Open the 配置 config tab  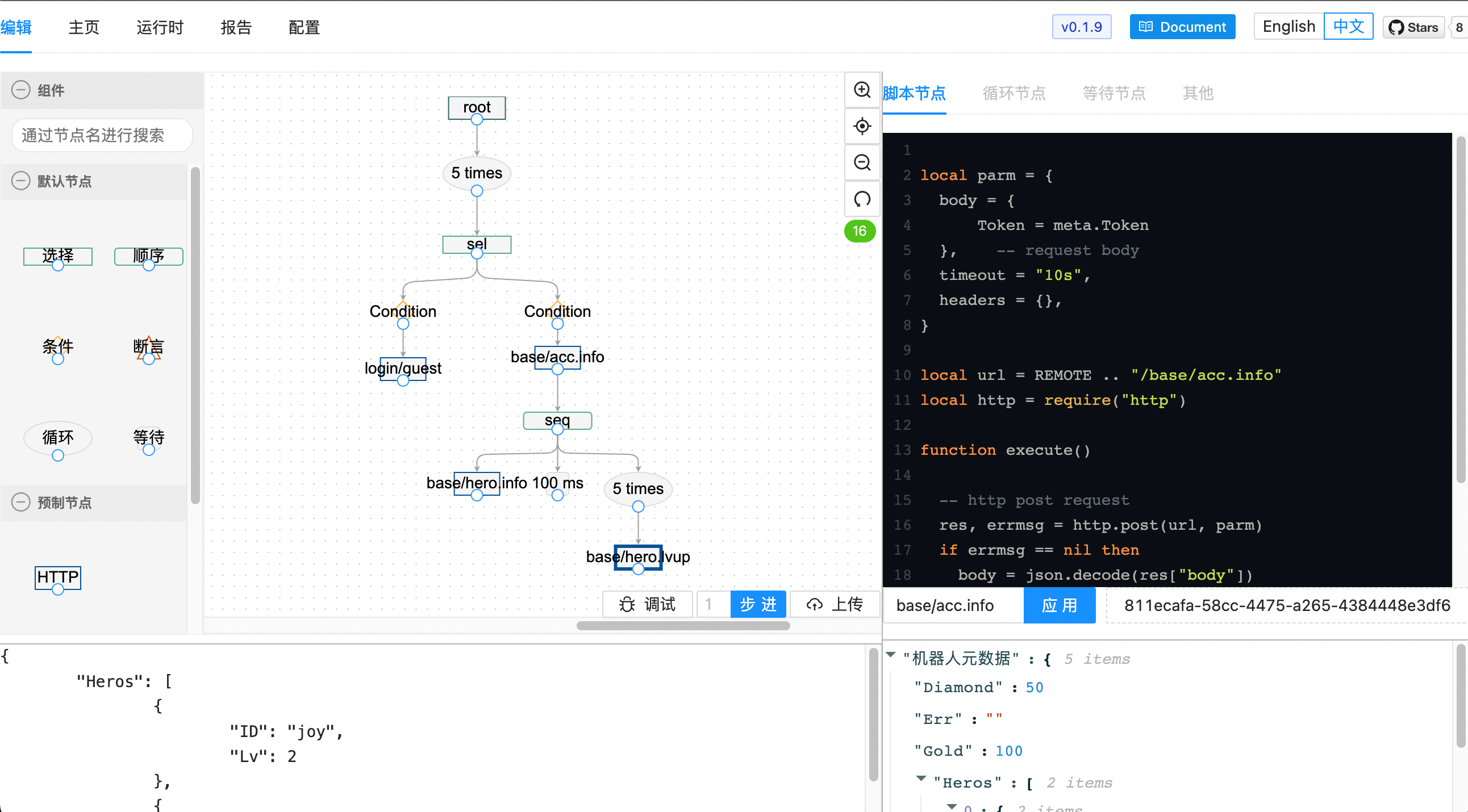(x=304, y=27)
